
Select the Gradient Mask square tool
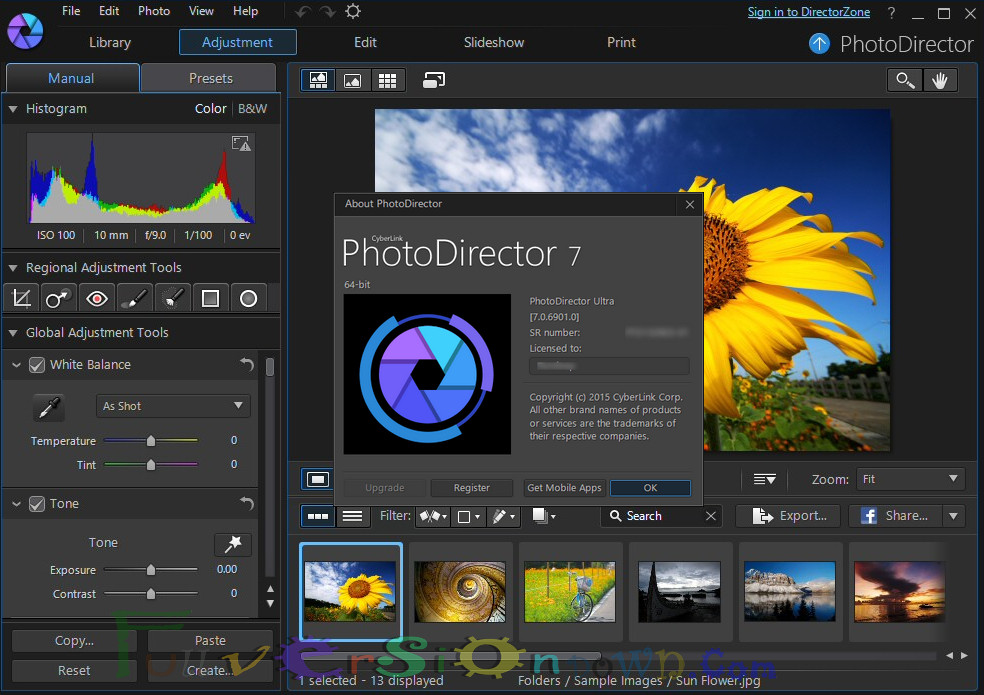click(210, 298)
